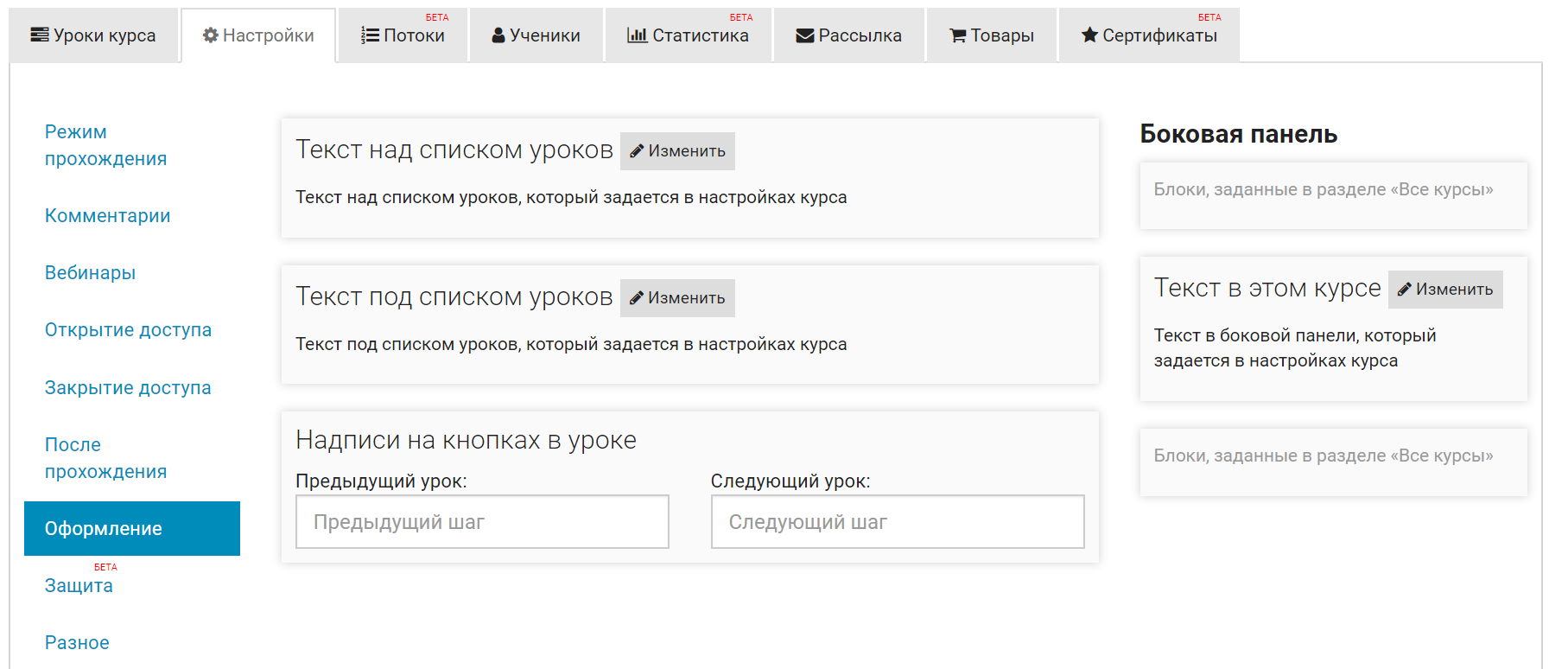
Task: Click the gear icon on Настройки tab
Action: (210, 35)
